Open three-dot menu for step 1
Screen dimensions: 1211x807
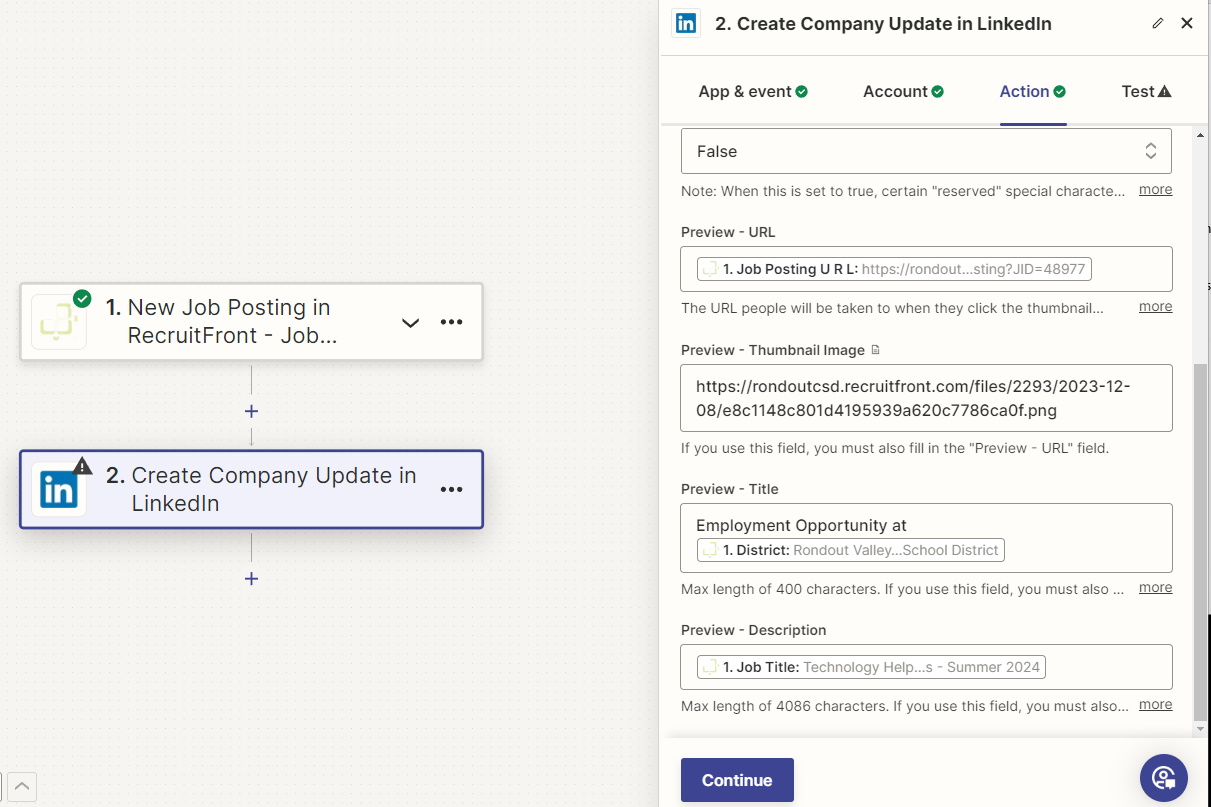tap(452, 322)
